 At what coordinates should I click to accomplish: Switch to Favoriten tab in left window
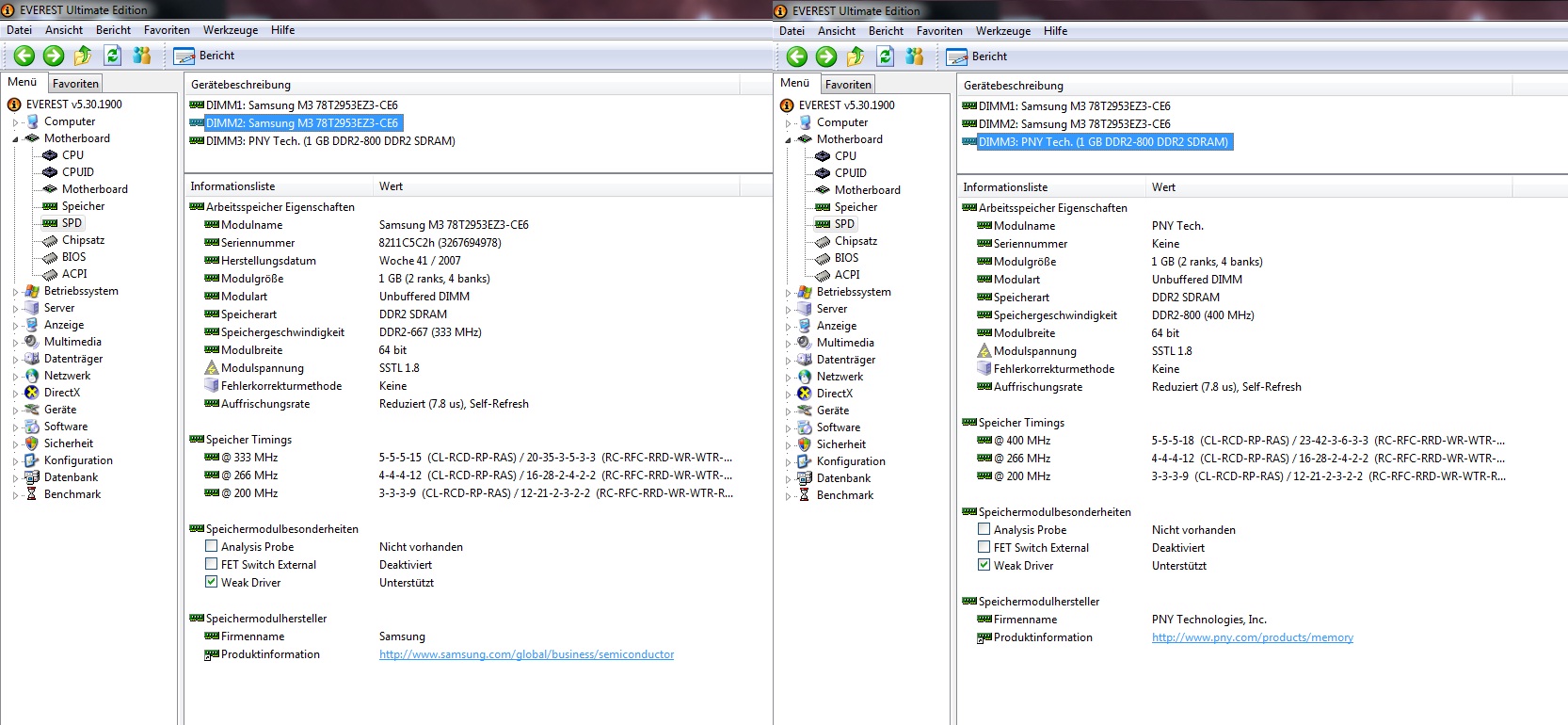click(75, 84)
